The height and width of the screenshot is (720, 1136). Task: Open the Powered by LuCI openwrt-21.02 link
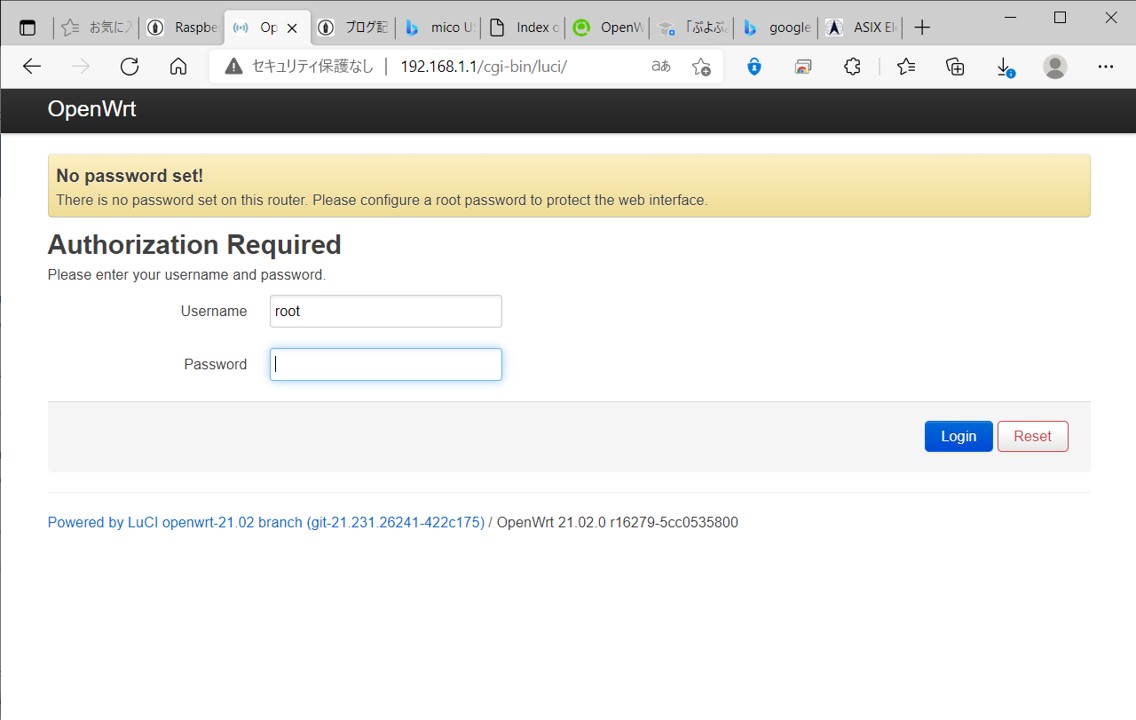click(x=266, y=522)
